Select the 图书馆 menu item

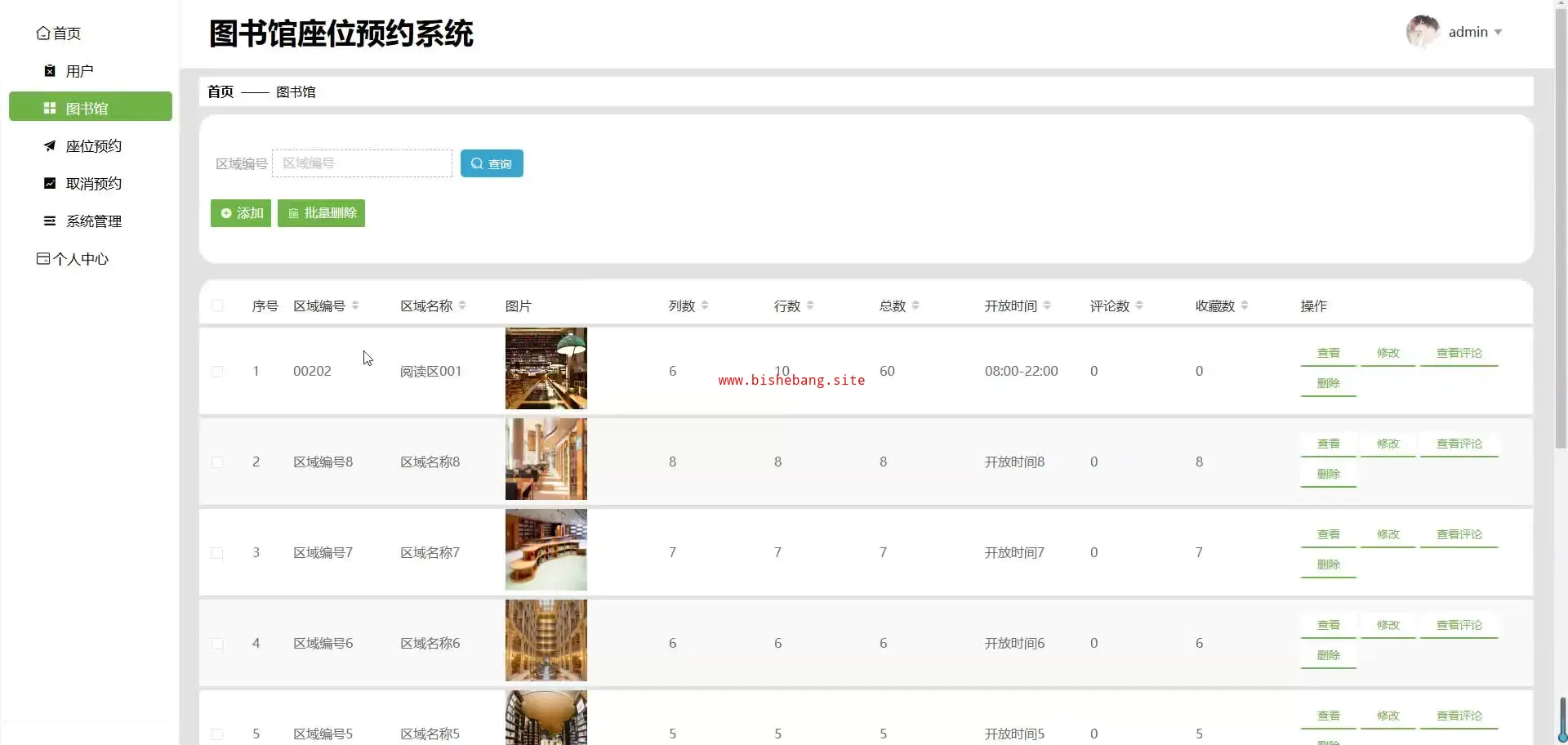coord(91,107)
